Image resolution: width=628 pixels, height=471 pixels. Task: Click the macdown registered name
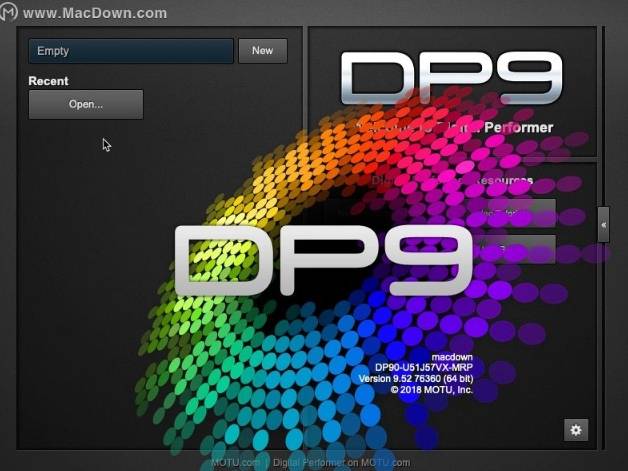(x=452, y=357)
